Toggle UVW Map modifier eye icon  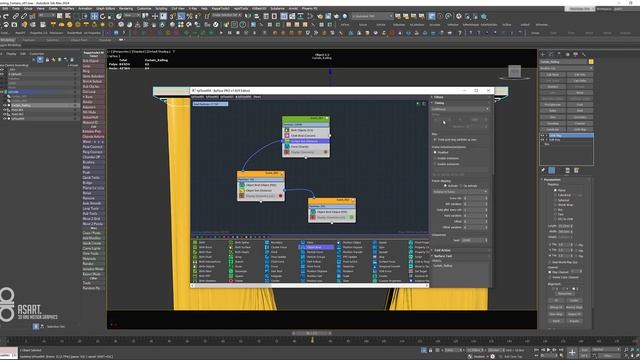[x=542, y=136]
